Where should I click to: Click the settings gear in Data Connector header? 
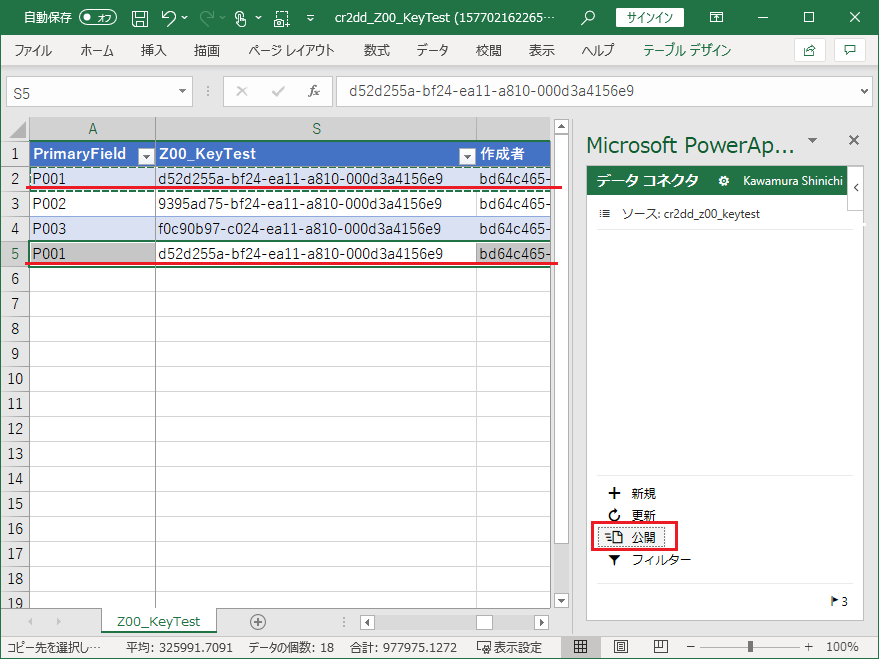[724, 181]
